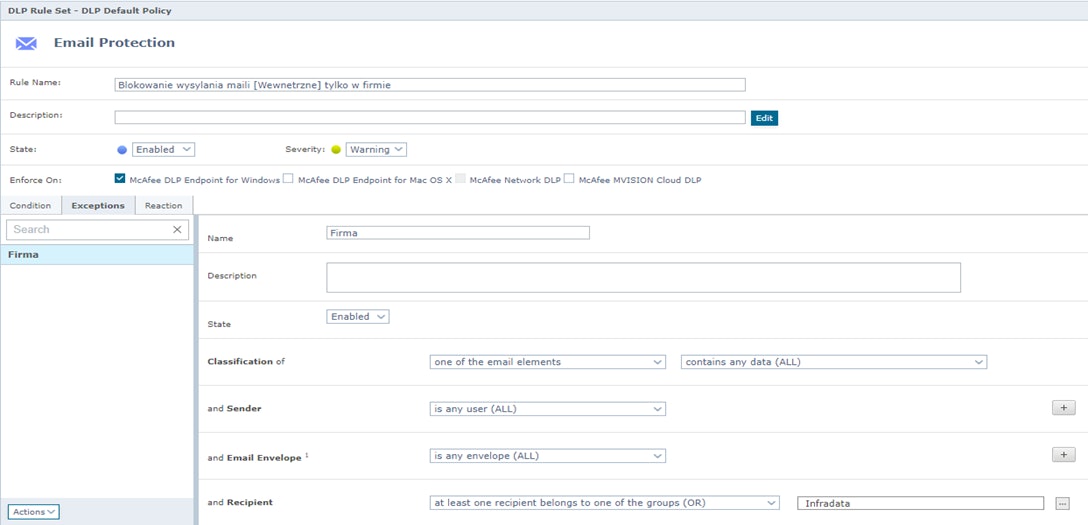The image size is (1088, 525).
Task: Open recipient group browser ellipsis button
Action: [x=1062, y=503]
